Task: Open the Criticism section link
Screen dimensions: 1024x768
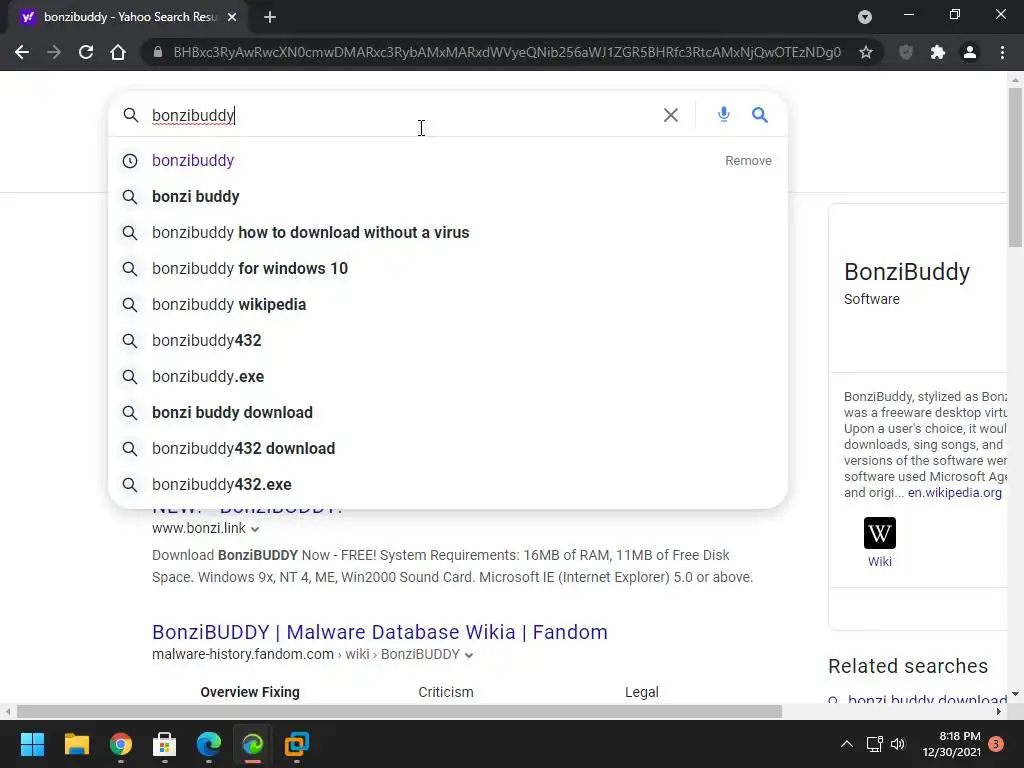Action: click(446, 692)
